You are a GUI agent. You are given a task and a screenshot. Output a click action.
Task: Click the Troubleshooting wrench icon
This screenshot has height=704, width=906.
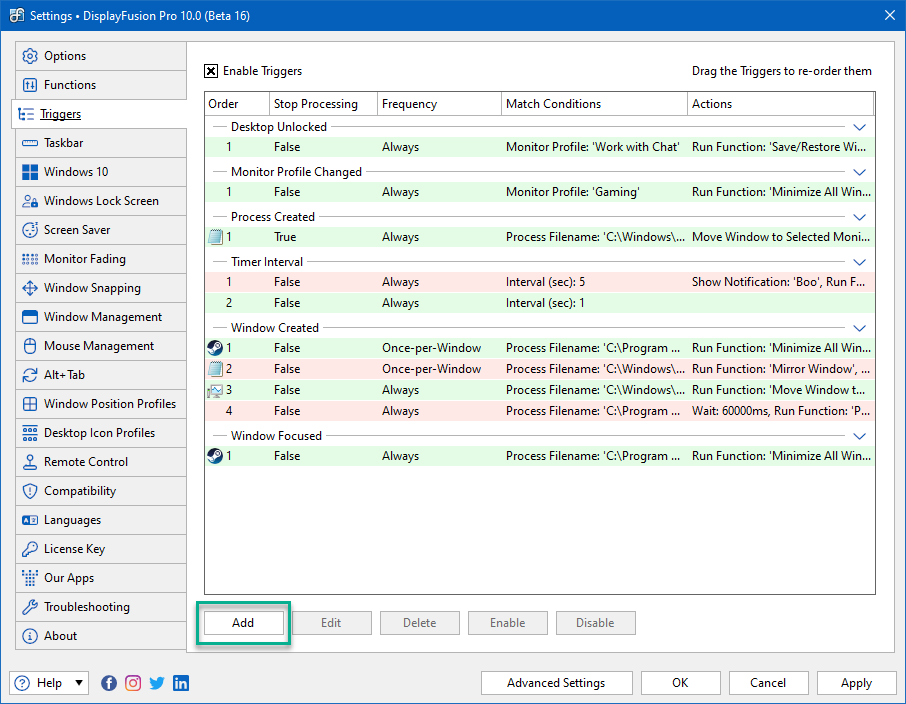tap(29, 607)
